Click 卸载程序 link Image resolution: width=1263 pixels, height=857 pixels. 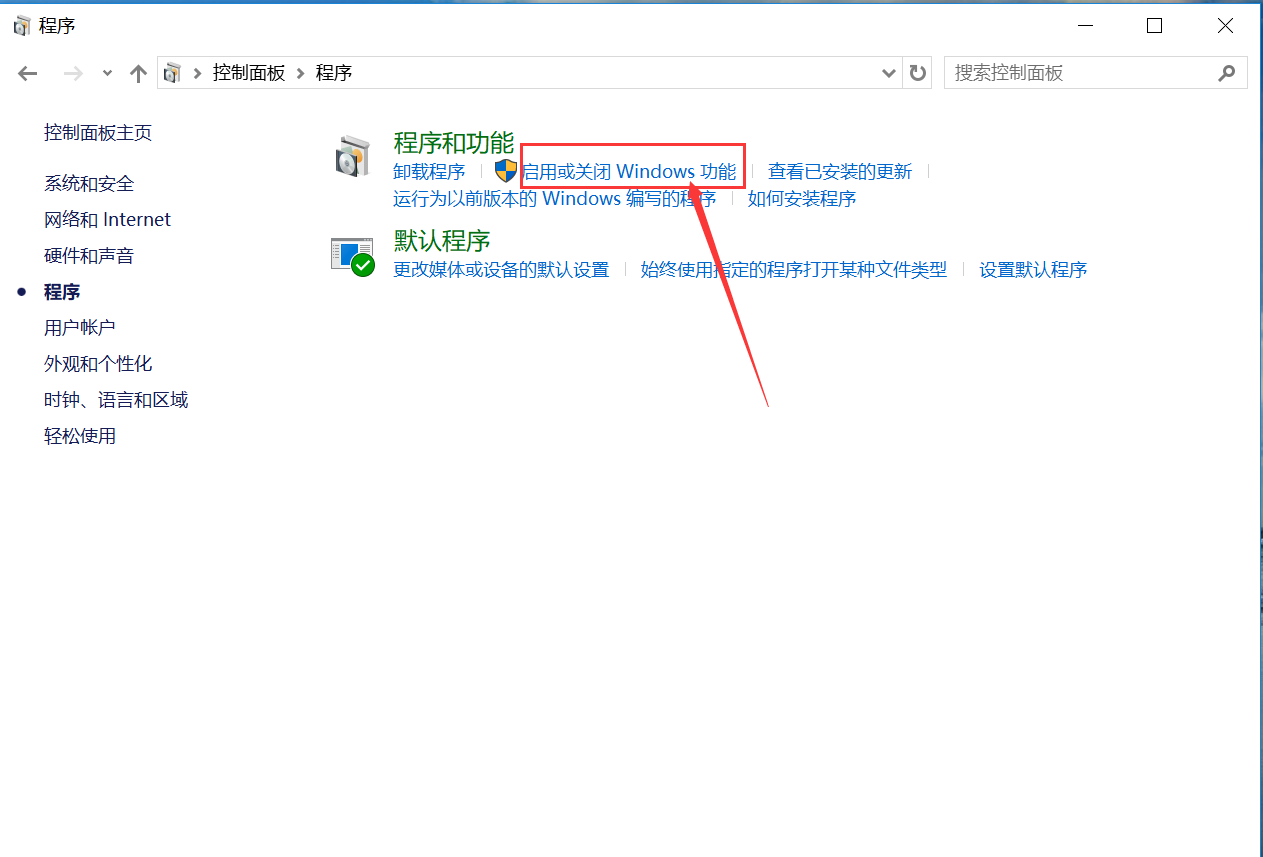coord(429,172)
